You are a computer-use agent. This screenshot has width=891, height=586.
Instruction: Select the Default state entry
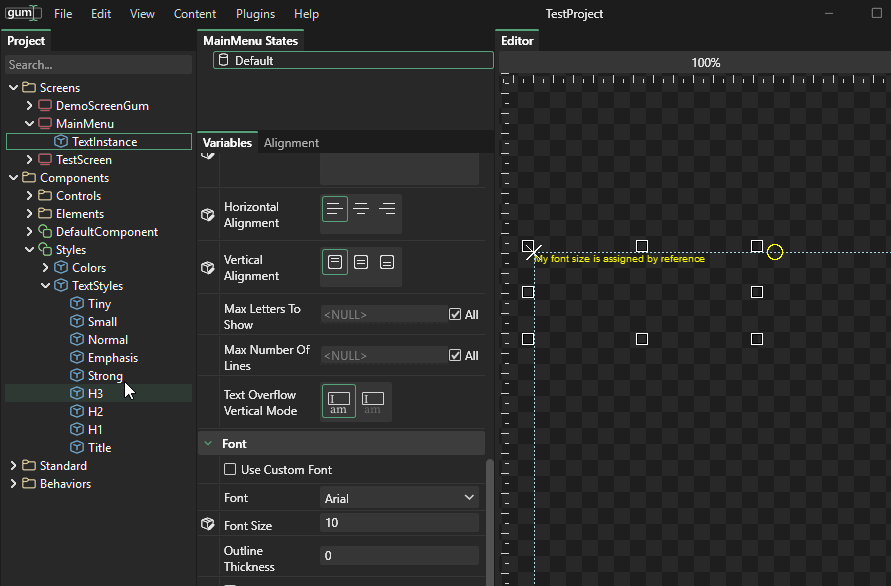(254, 61)
